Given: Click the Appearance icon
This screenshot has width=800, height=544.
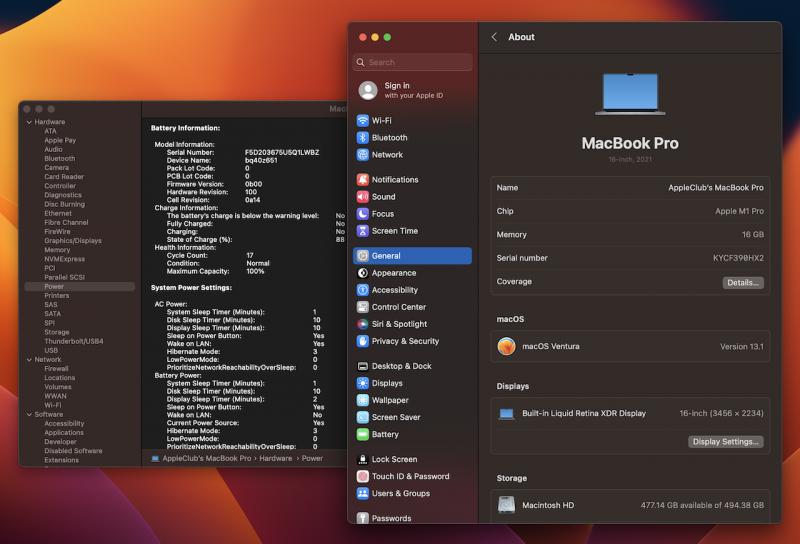Looking at the screenshot, I should click(x=362, y=273).
